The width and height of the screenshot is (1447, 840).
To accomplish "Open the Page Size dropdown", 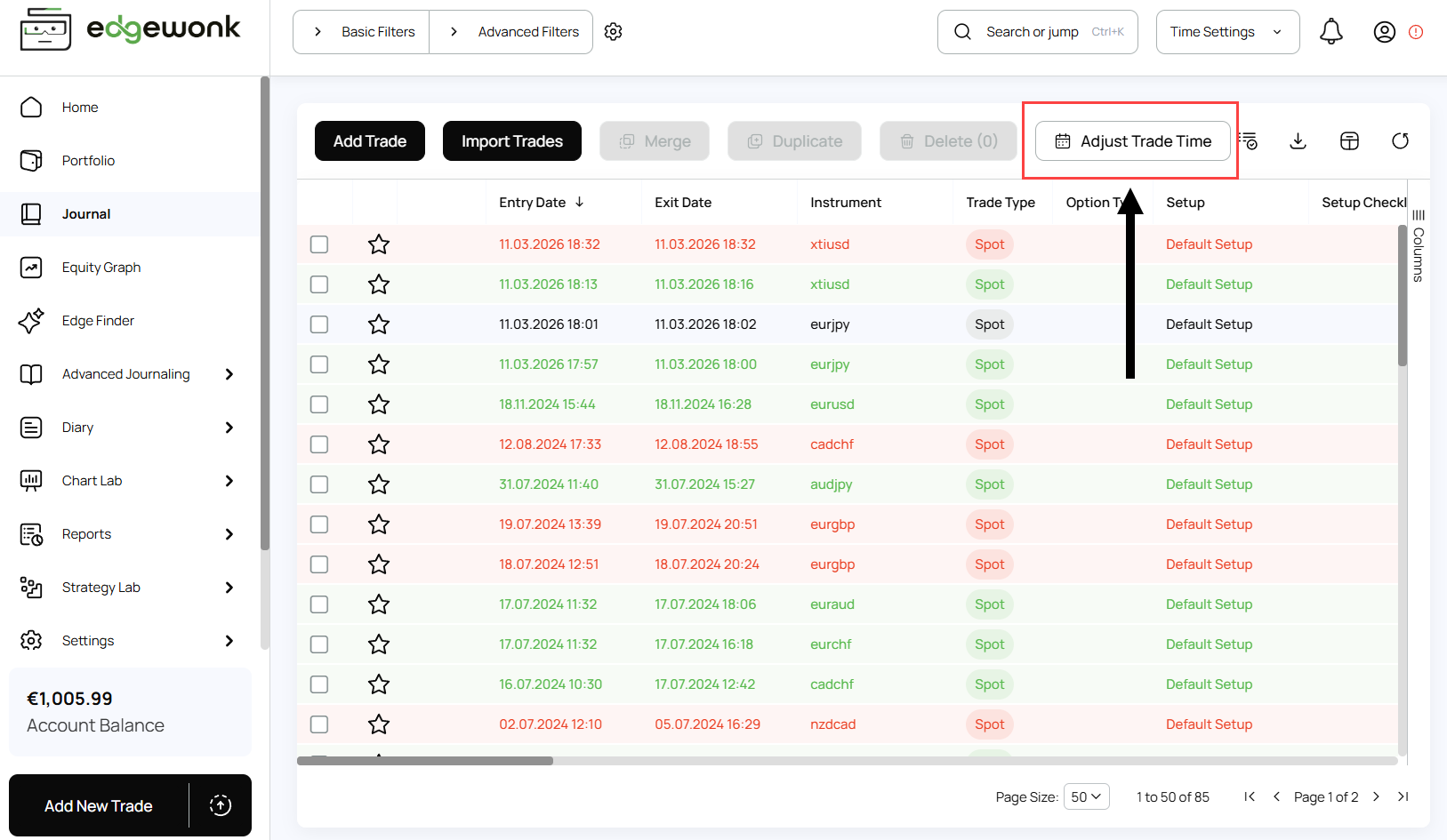I will coord(1086,796).
